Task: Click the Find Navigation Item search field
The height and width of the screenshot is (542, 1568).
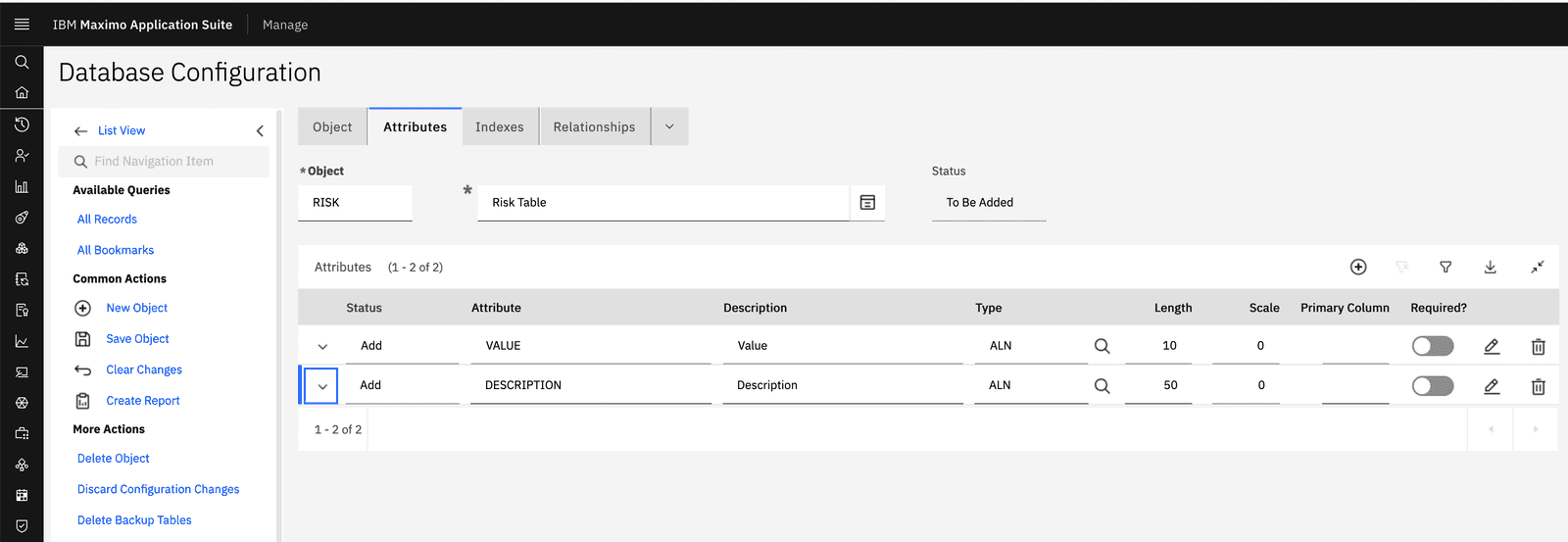Action: coord(171,162)
